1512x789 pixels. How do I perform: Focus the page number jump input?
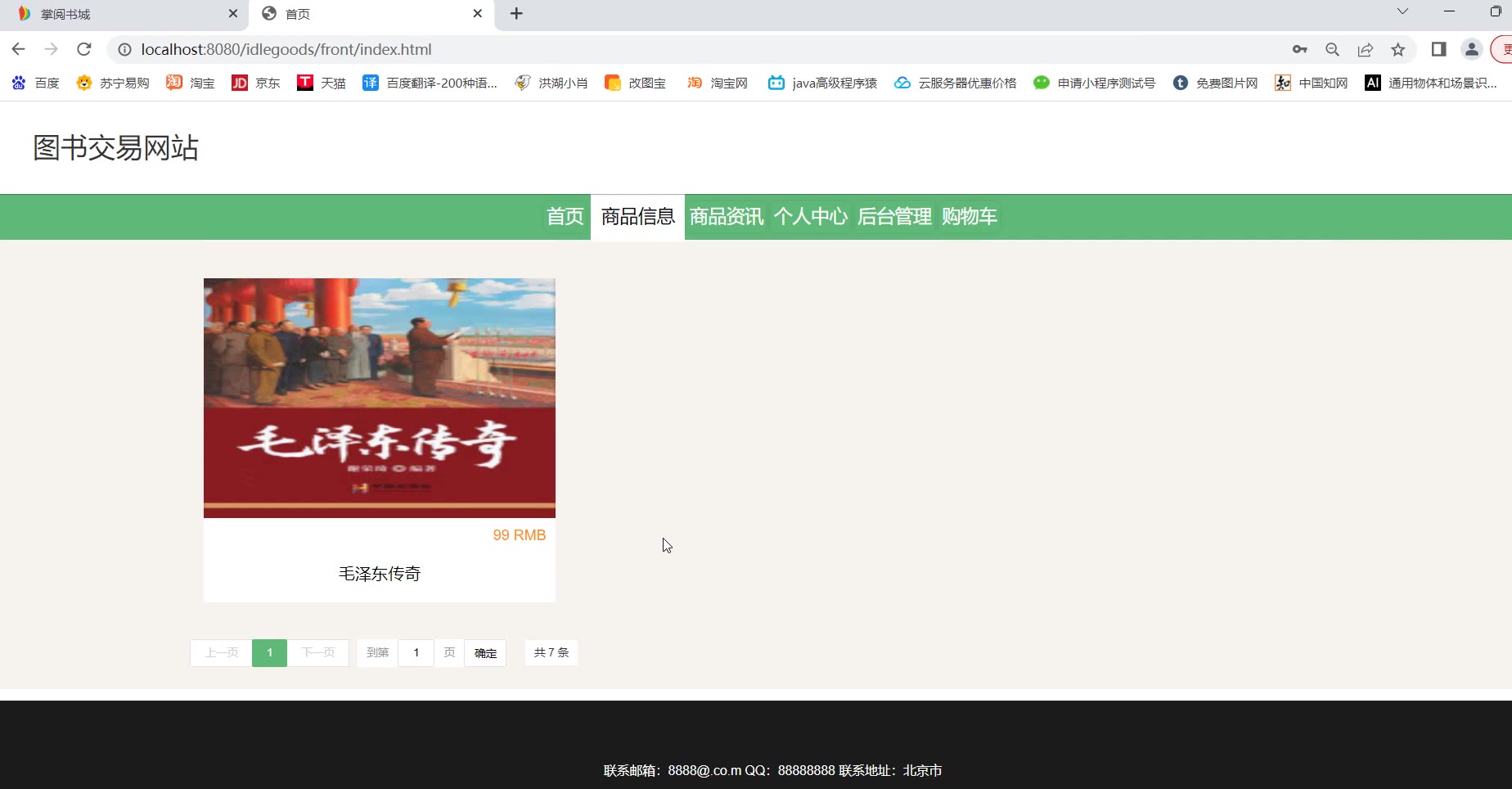(416, 653)
